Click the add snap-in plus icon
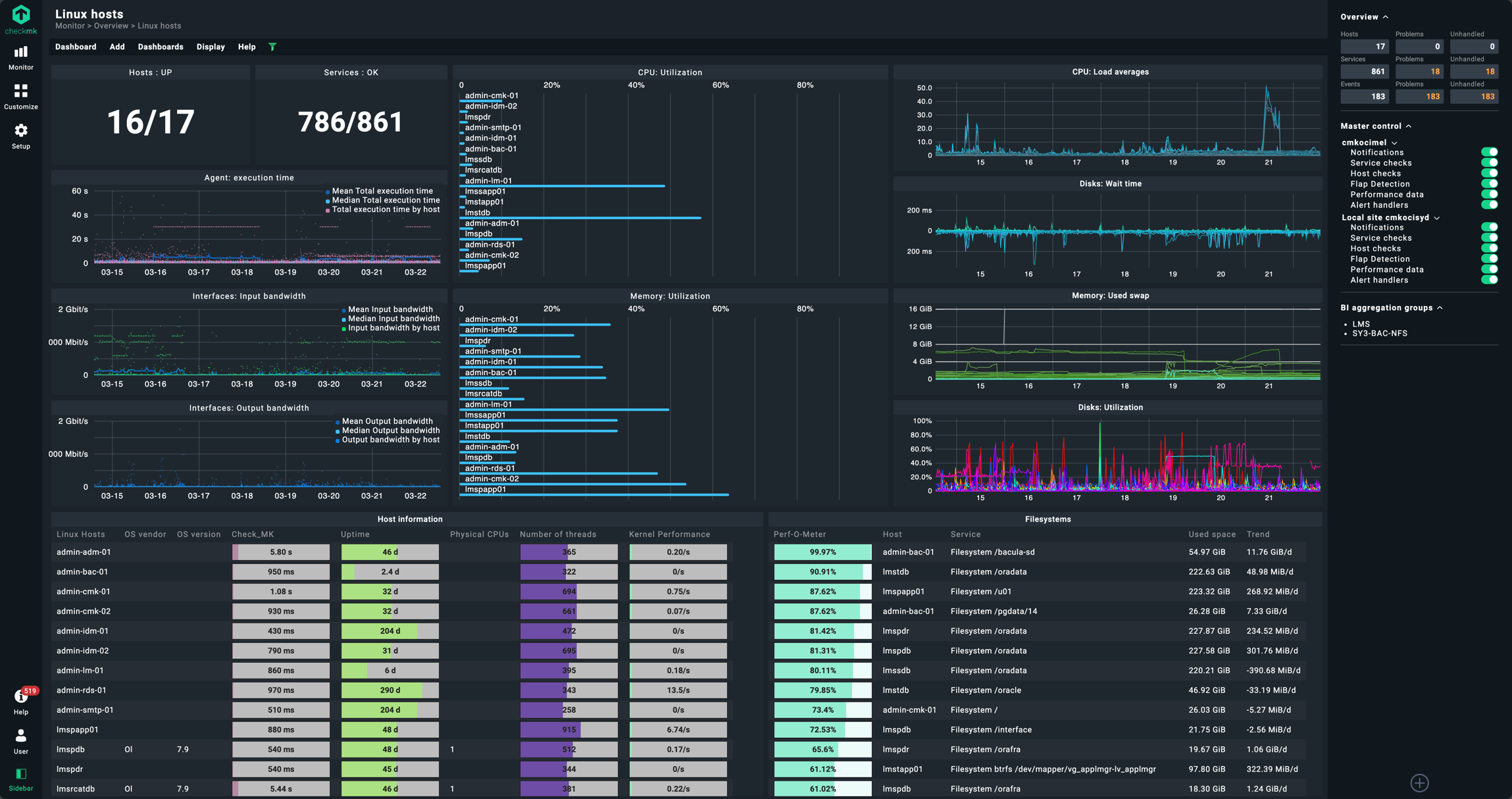Image resolution: width=1512 pixels, height=799 pixels. pyautogui.click(x=1419, y=783)
